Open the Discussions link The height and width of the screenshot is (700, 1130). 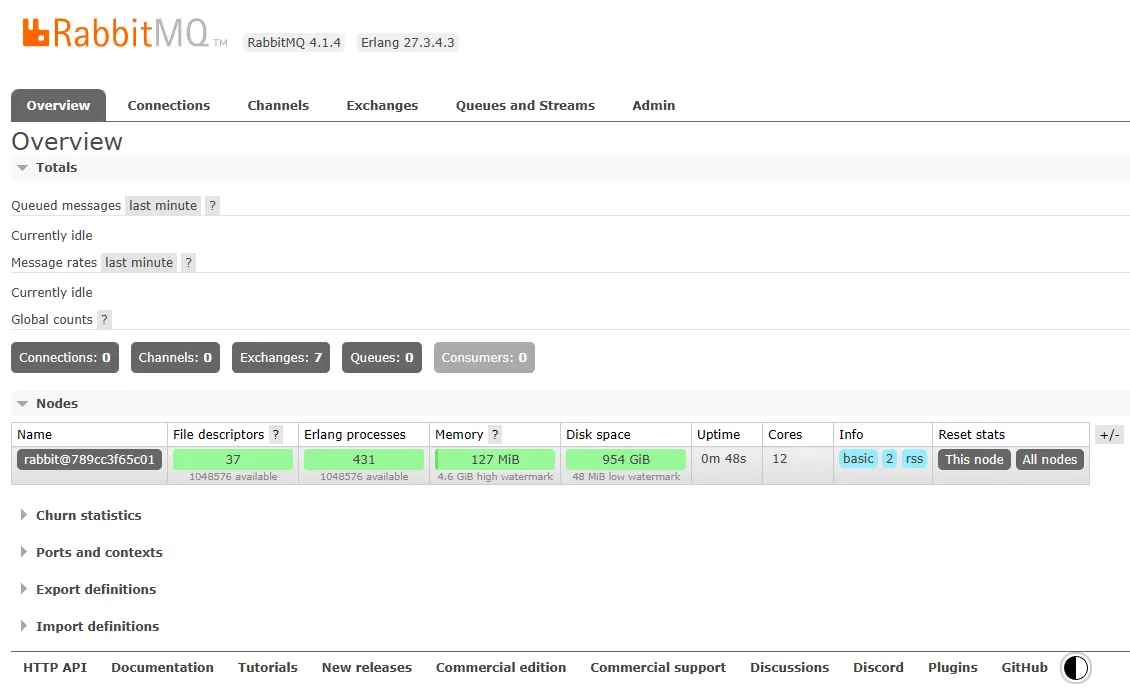(789, 668)
